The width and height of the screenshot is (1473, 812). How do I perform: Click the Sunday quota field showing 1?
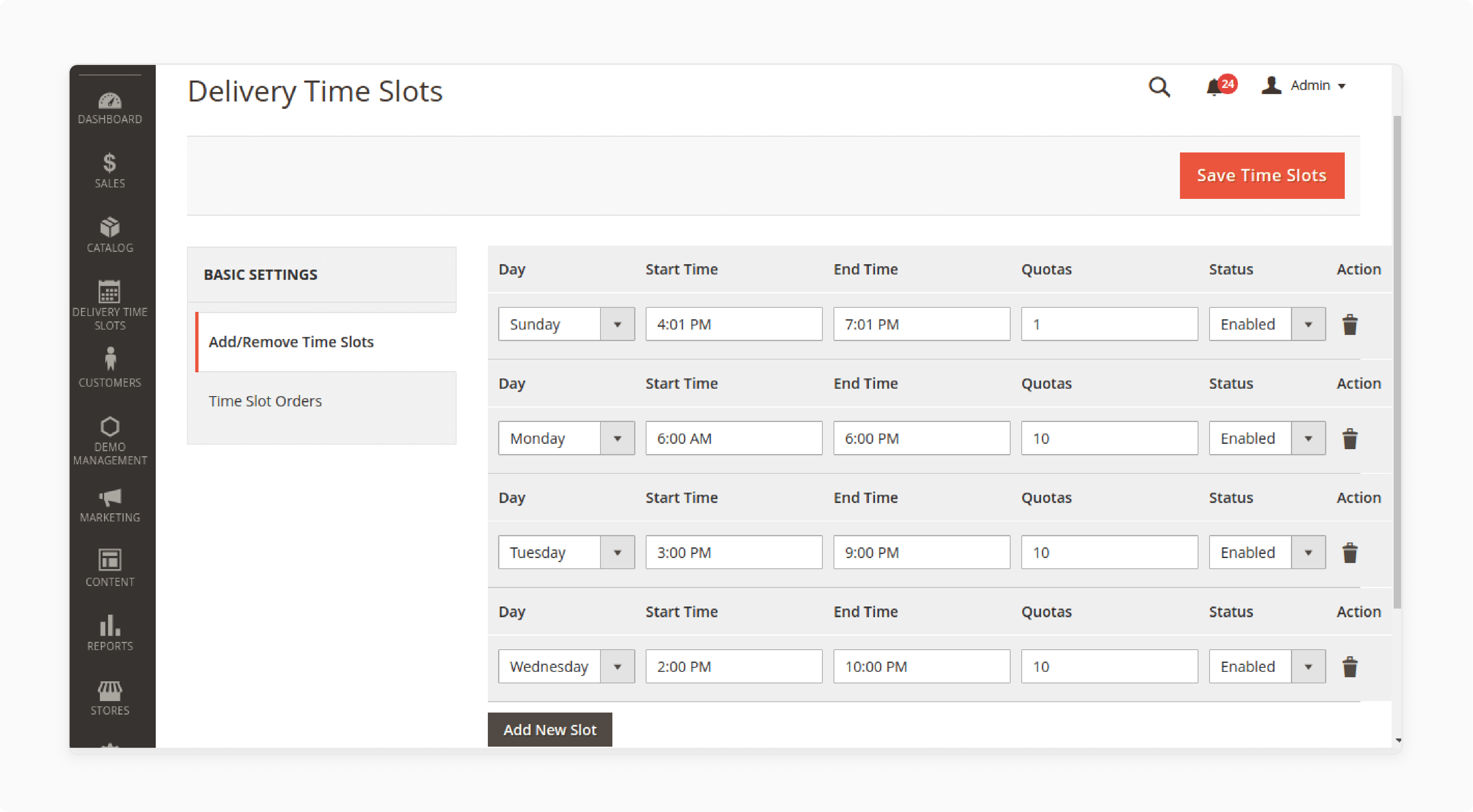[1109, 324]
